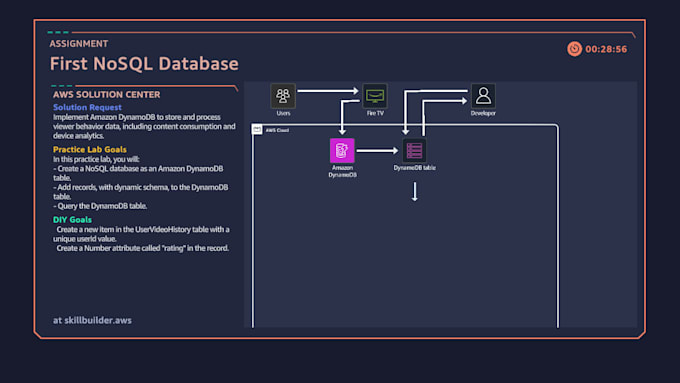Click the 'Fire TV' label
This screenshot has height=383, width=680.
tap(375, 113)
